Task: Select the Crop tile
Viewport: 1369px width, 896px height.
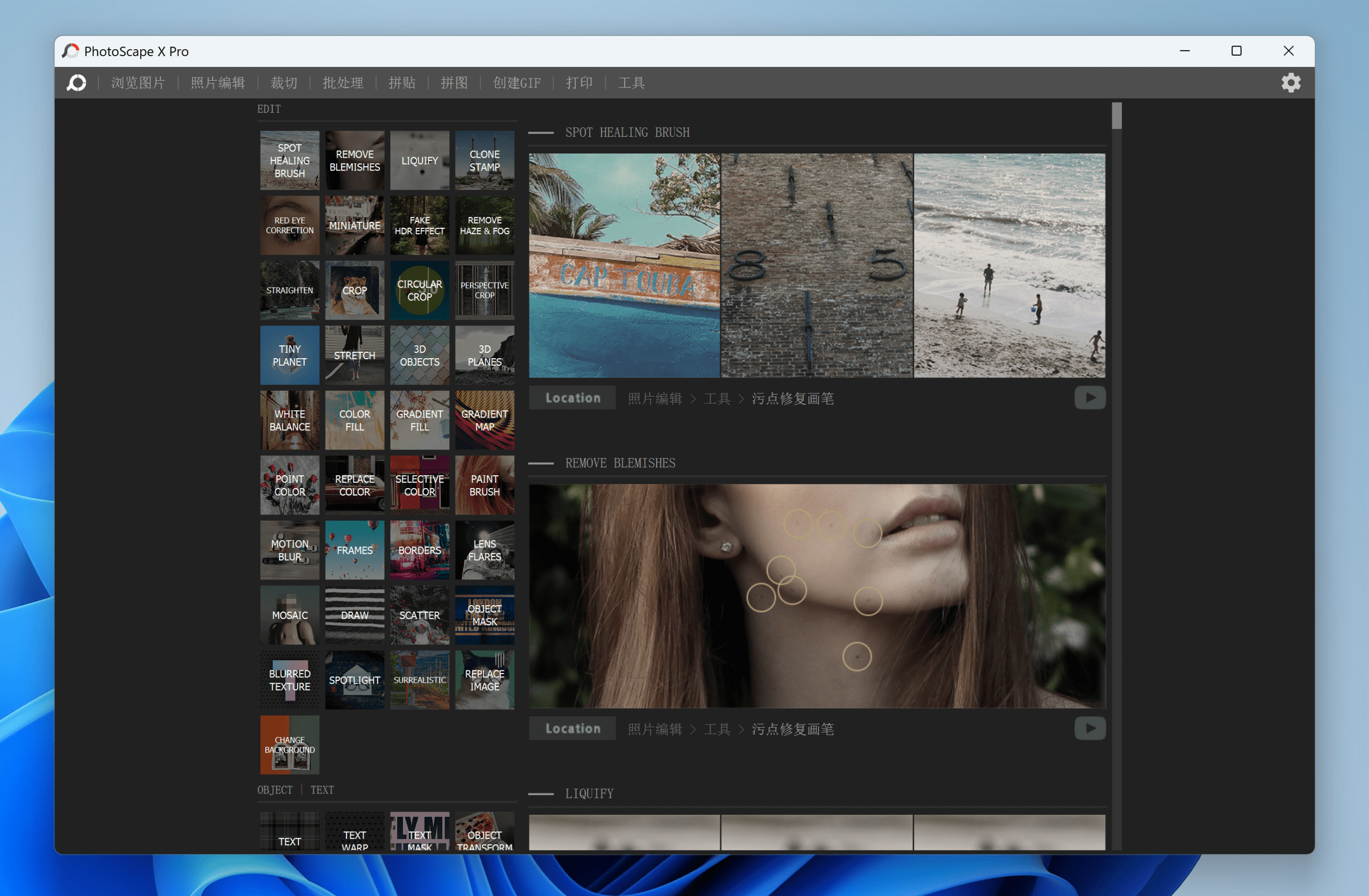Action: coord(355,290)
